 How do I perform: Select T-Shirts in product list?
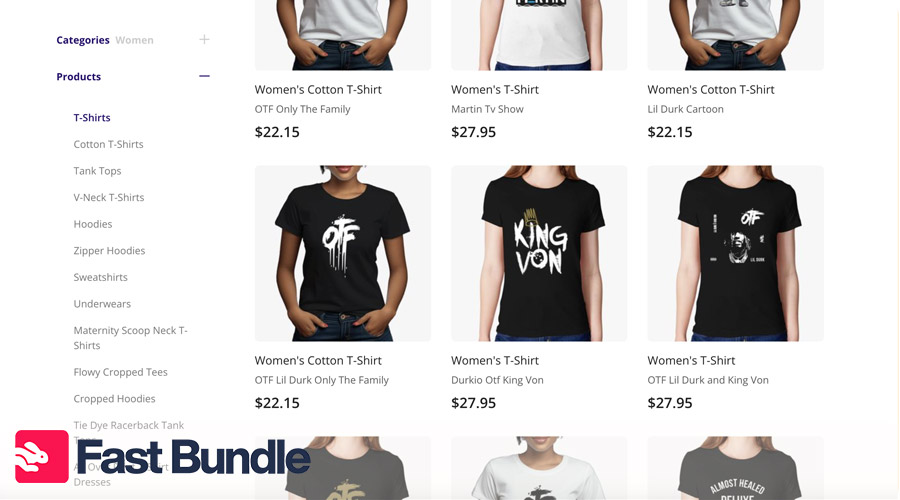click(92, 118)
